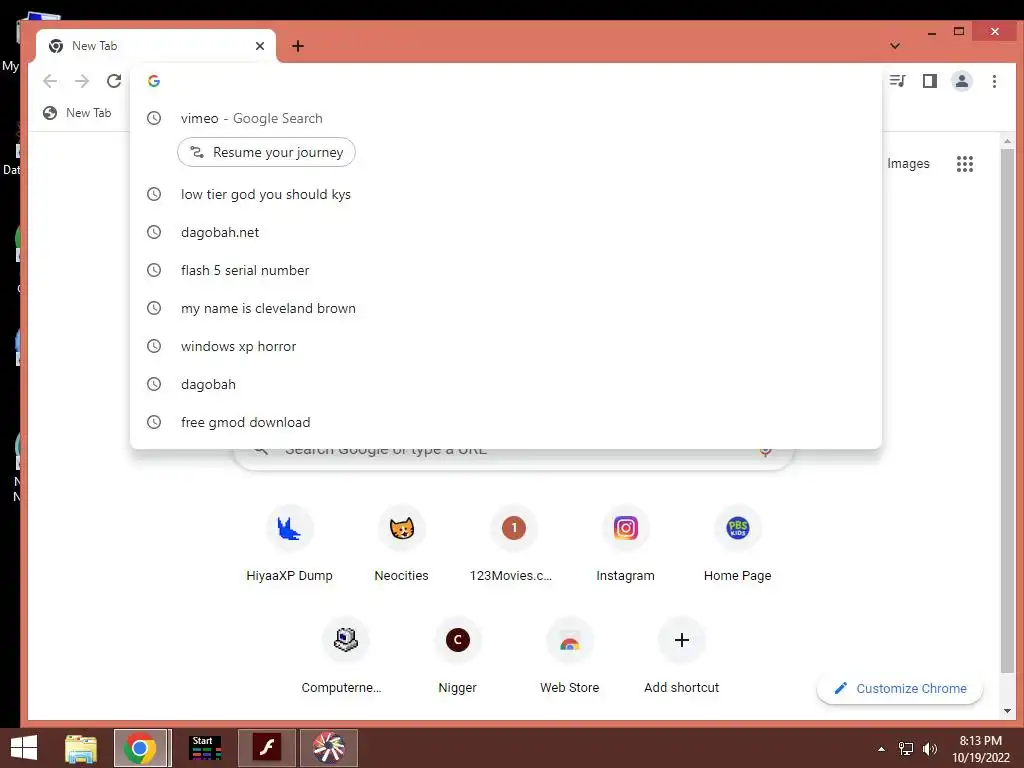
Task: Maximize the Chrome window
Action: [x=959, y=32]
